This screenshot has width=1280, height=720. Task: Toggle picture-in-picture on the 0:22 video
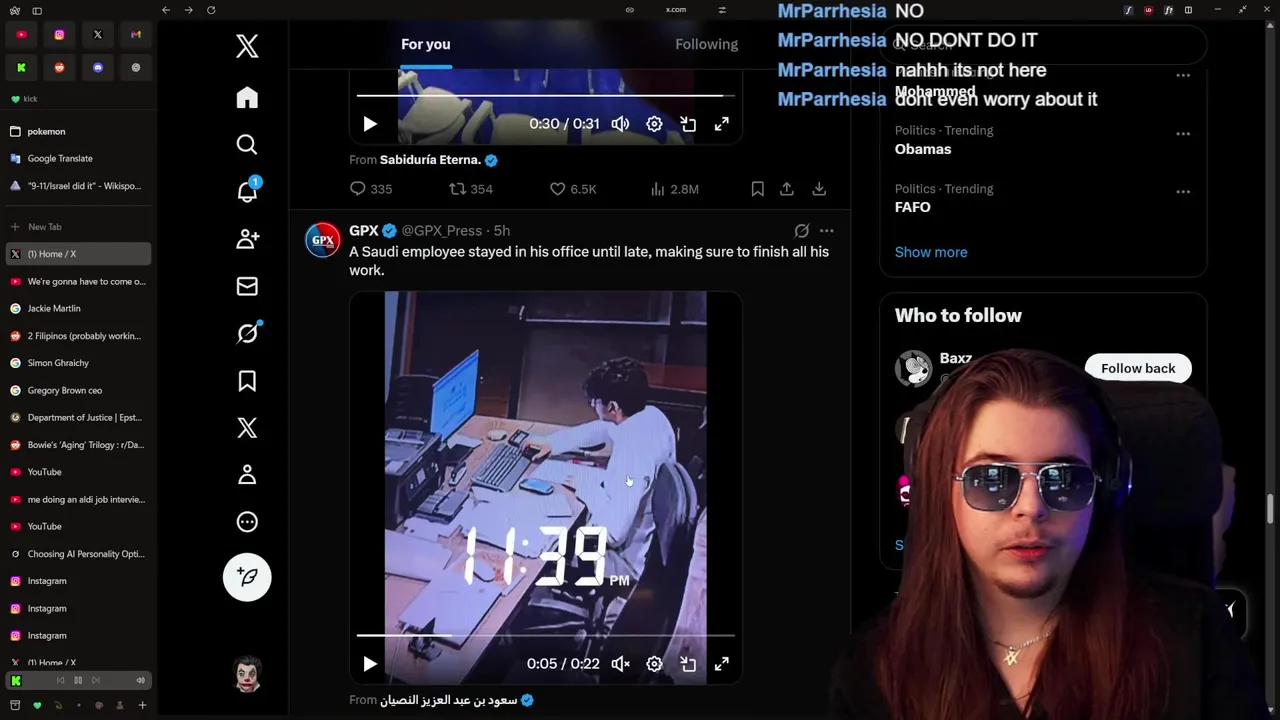point(688,664)
